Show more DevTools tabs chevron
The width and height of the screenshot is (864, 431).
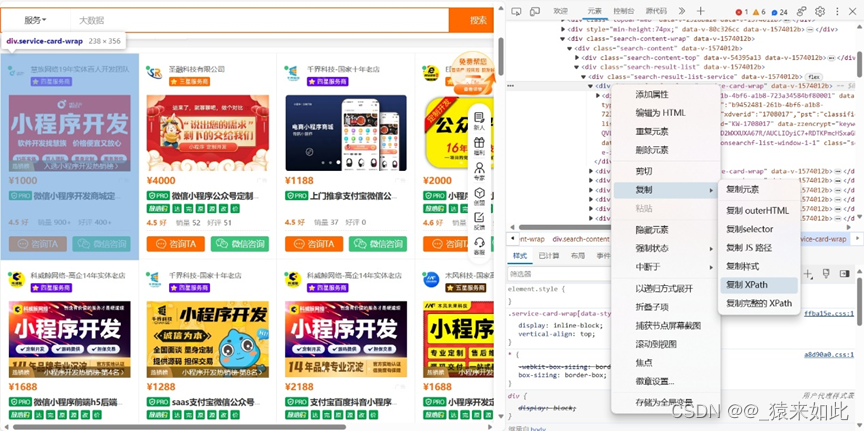tap(682, 11)
